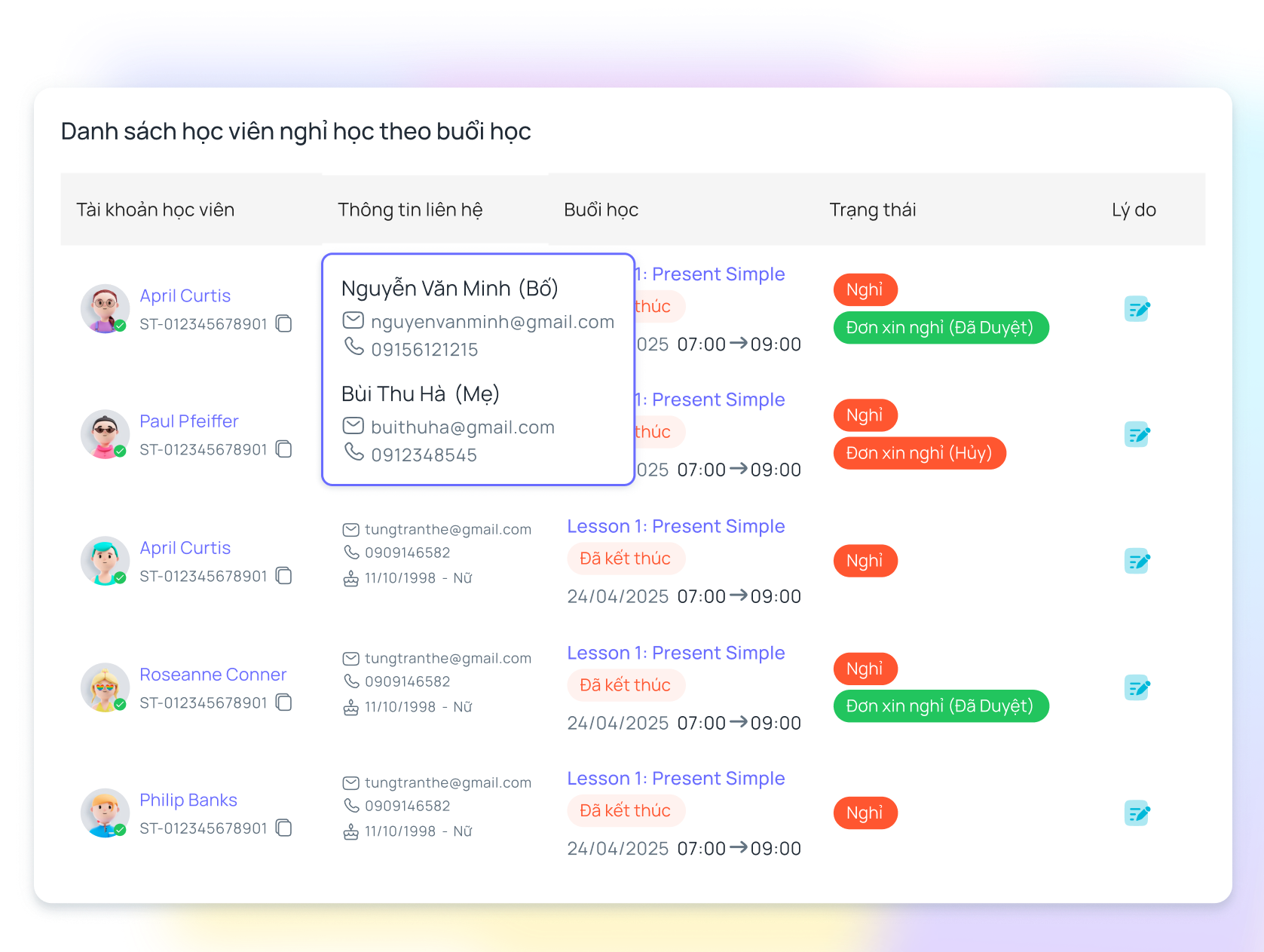The image size is (1264, 952).
Task: Open Paul Pfeiffer's student profile link
Action: click(188, 421)
